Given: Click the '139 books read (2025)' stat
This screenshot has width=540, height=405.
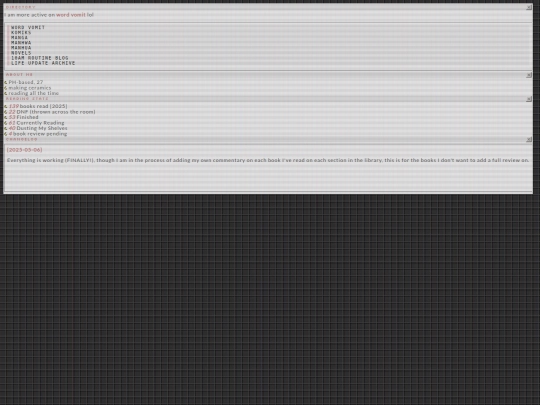Looking at the screenshot, I should (38, 106).
